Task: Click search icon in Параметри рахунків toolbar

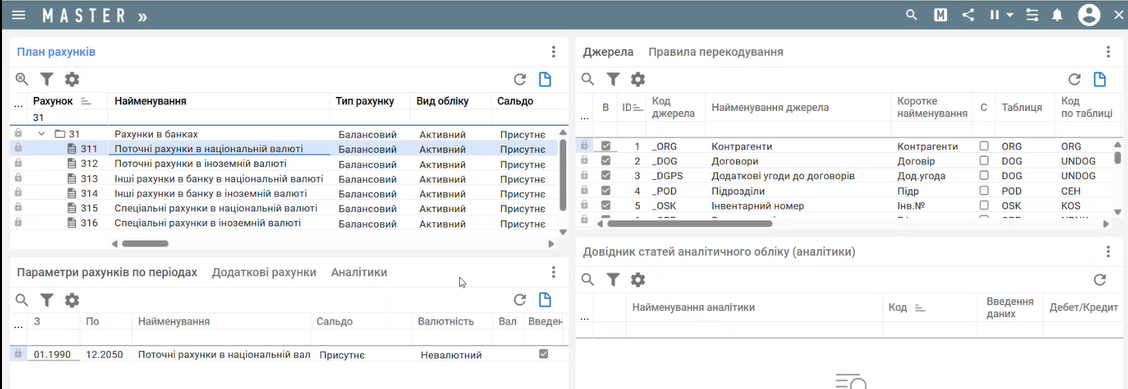Action: pyautogui.click(x=22, y=300)
